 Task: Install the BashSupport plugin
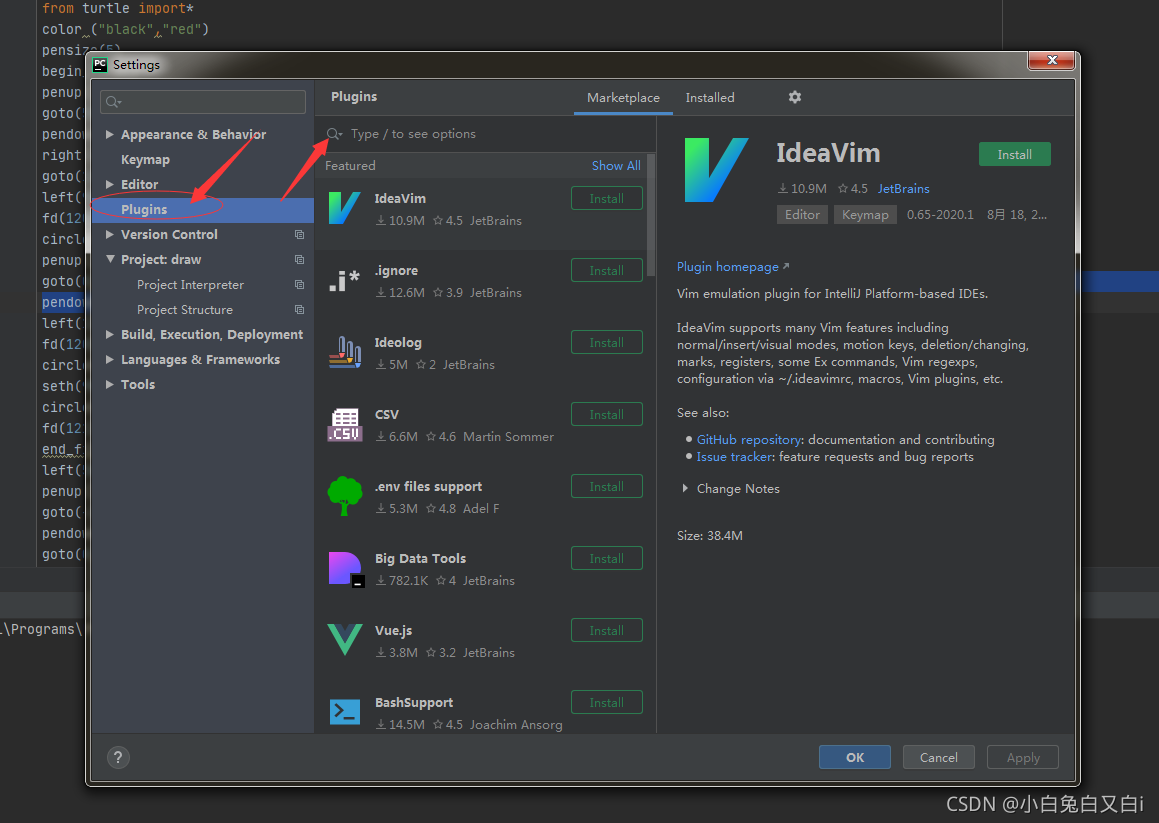click(x=606, y=702)
